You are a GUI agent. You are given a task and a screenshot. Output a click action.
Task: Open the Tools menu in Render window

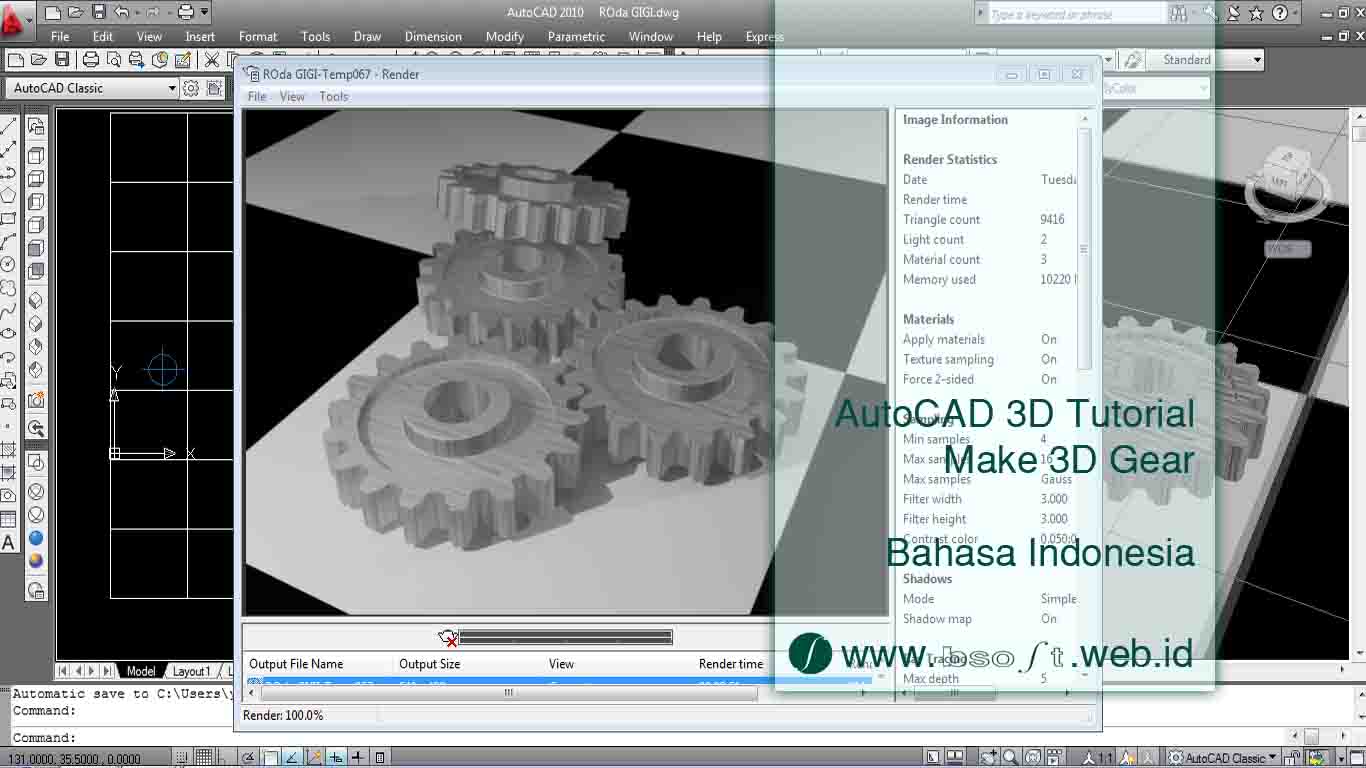point(333,96)
